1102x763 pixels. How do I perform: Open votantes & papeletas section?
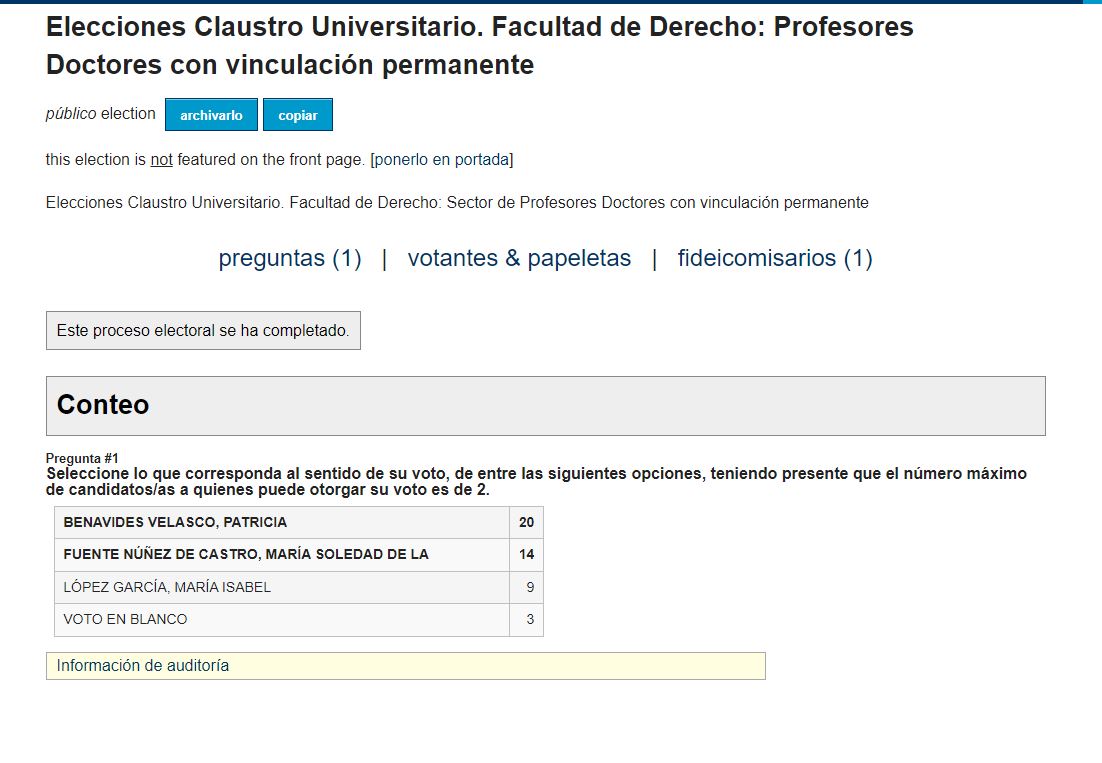point(519,258)
